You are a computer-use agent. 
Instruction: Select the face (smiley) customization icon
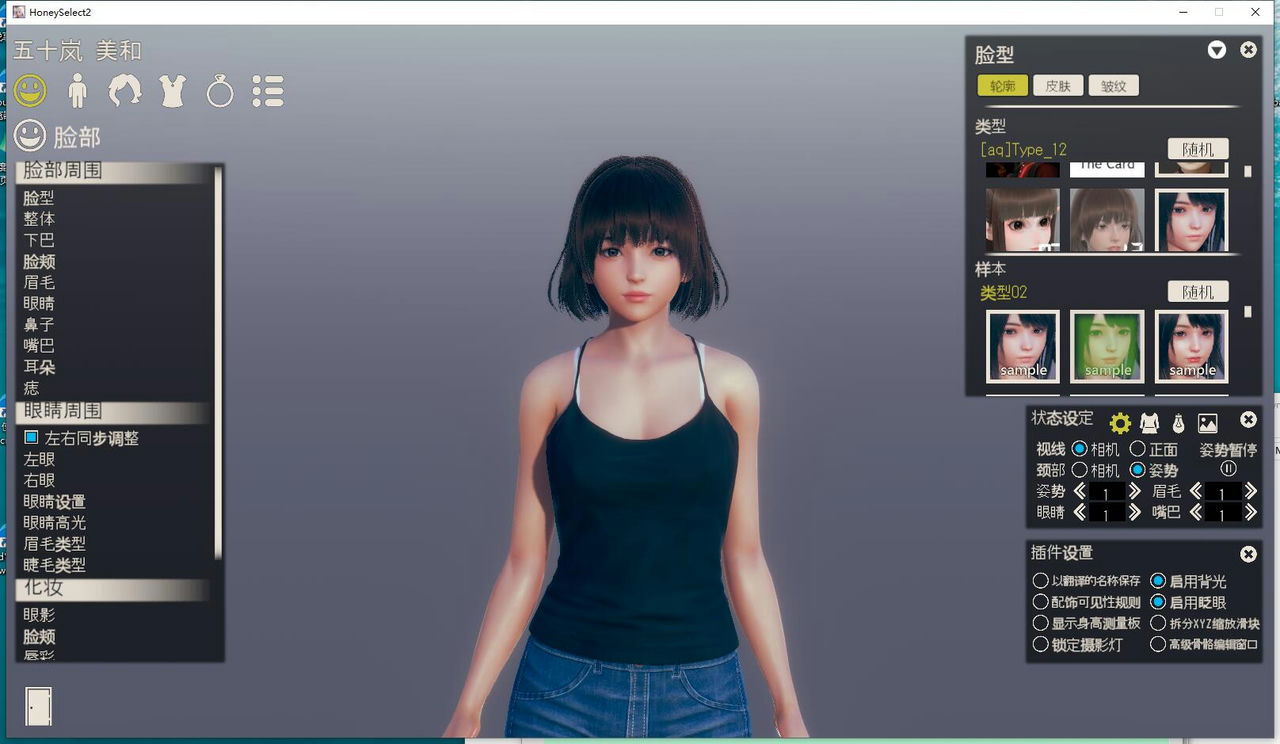tap(30, 91)
